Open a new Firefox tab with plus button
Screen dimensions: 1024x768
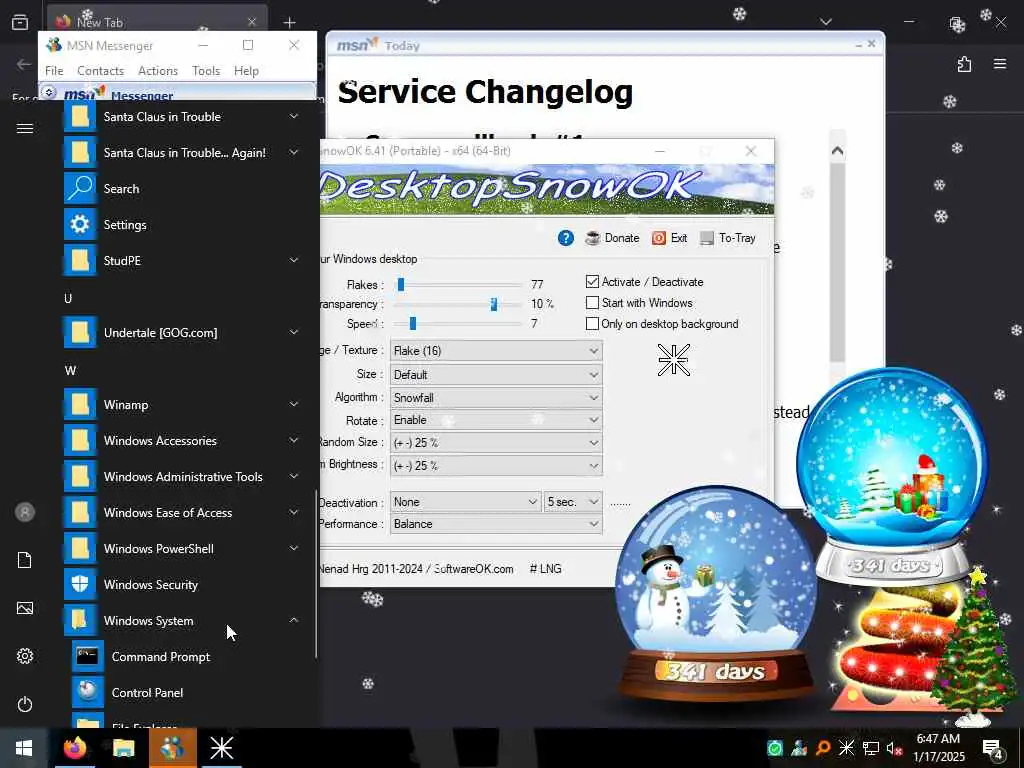289,22
